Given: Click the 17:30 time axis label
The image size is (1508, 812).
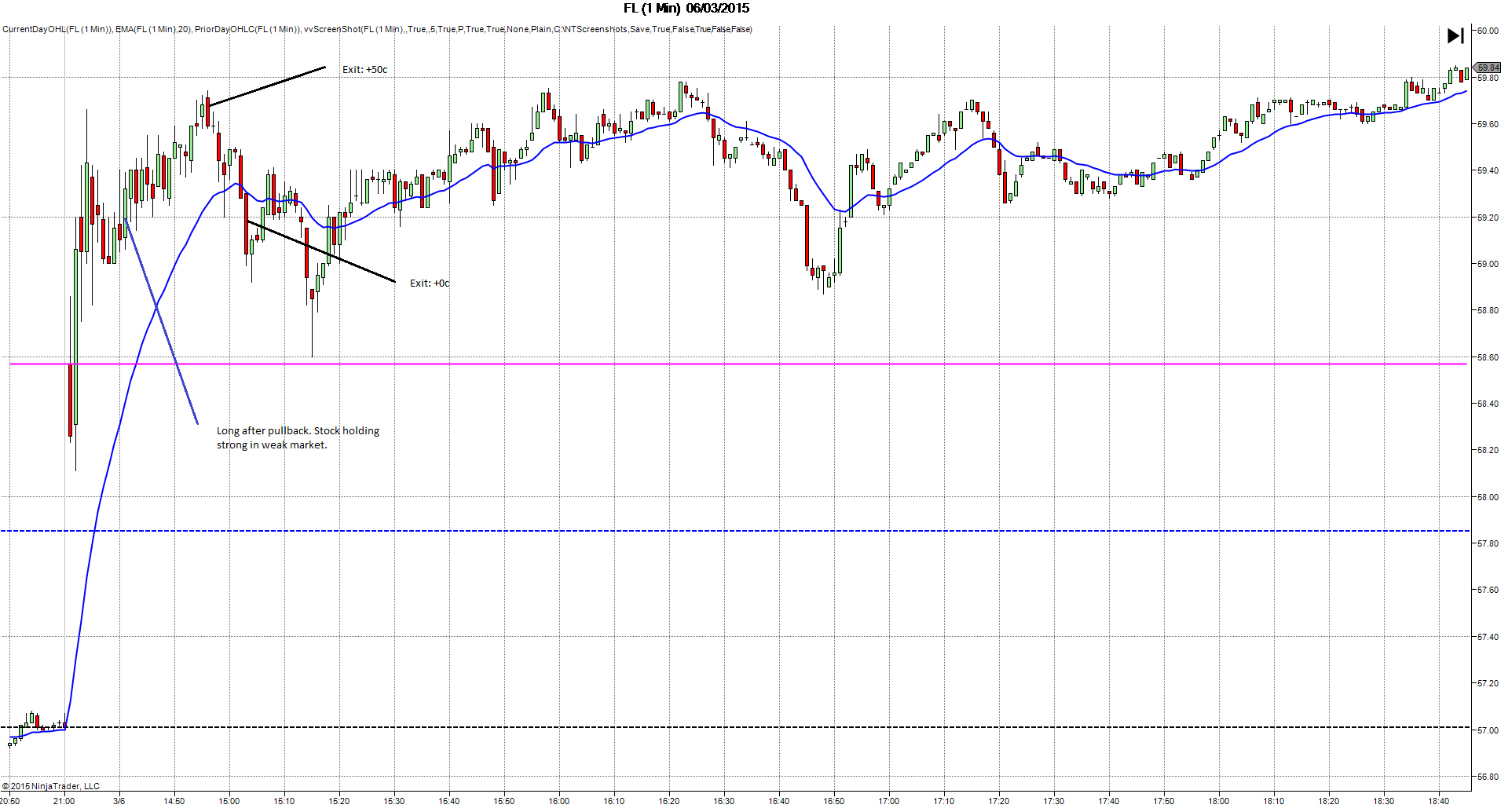Looking at the screenshot, I should coord(1054,801).
